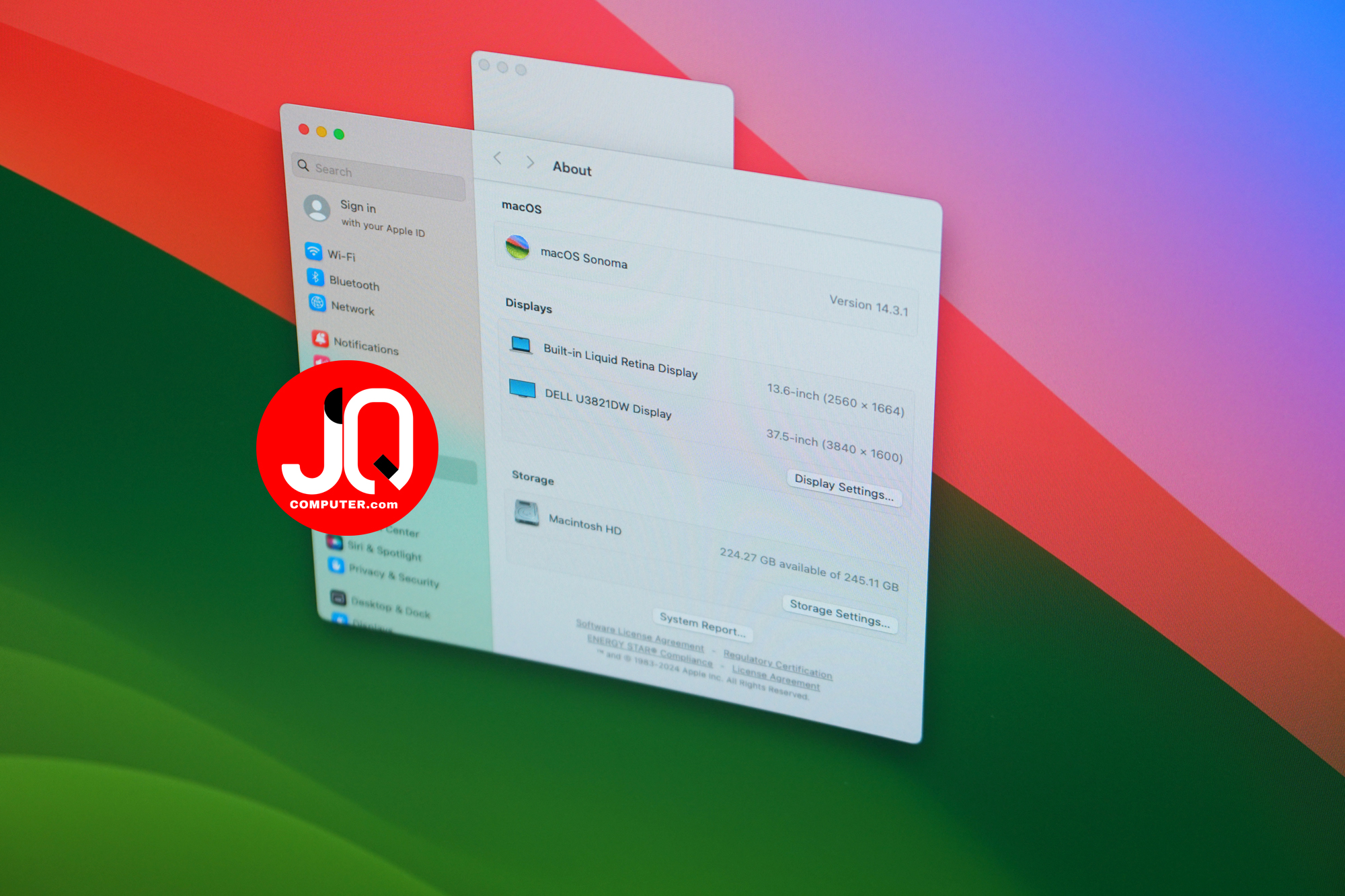1345x896 pixels.
Task: Click the macOS Sonoma label
Action: click(x=584, y=257)
